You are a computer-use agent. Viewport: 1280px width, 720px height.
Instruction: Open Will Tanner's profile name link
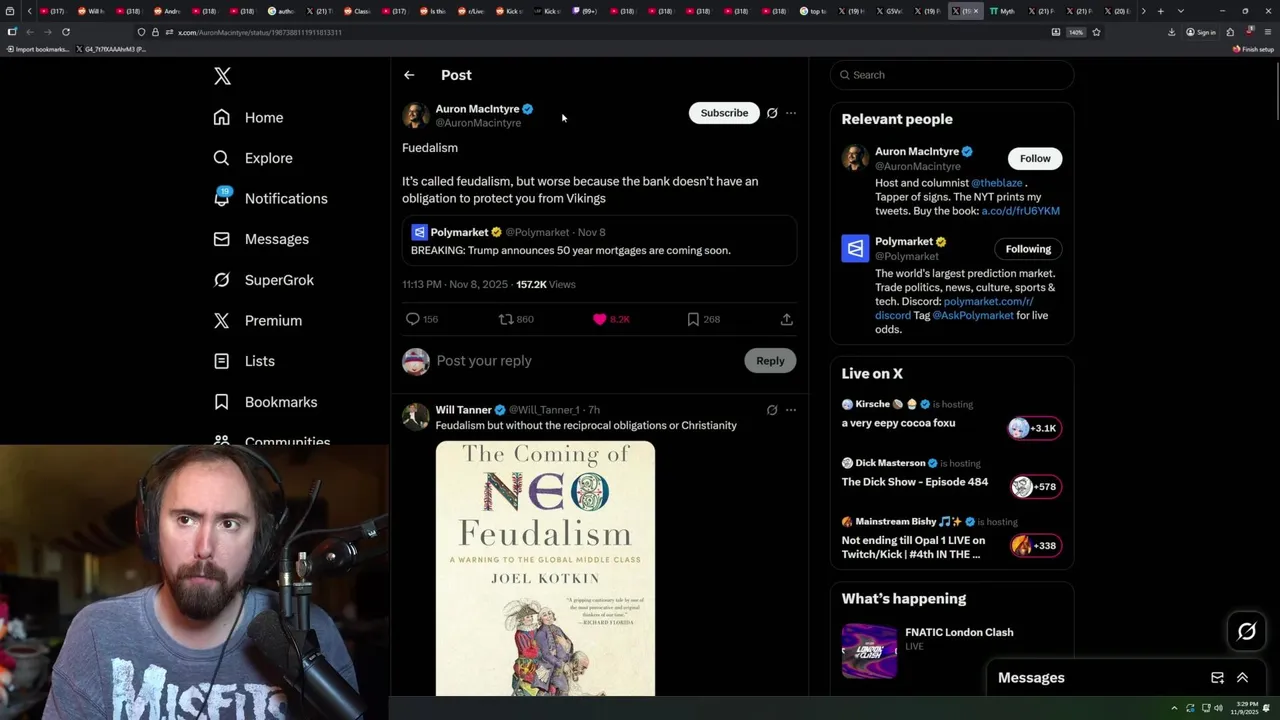pyautogui.click(x=463, y=410)
